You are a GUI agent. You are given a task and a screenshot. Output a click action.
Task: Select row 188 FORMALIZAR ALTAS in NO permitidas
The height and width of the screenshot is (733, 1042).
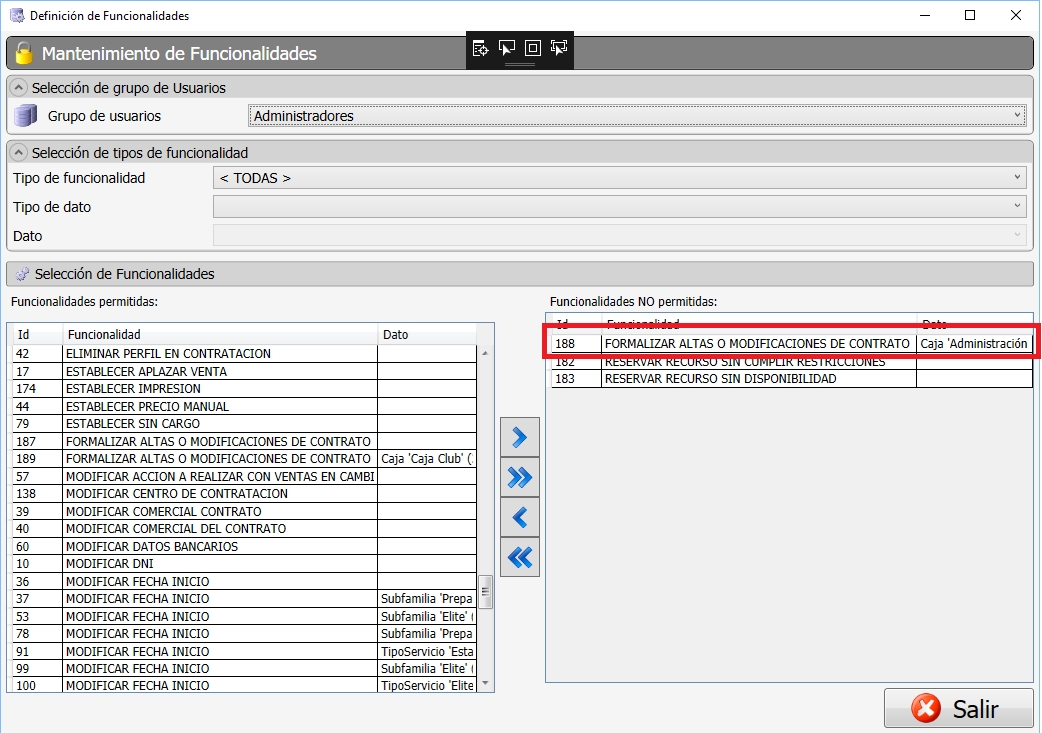[791, 344]
